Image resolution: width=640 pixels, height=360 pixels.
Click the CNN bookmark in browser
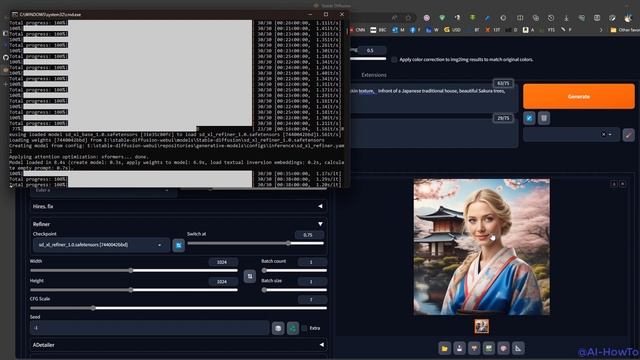(357, 30)
